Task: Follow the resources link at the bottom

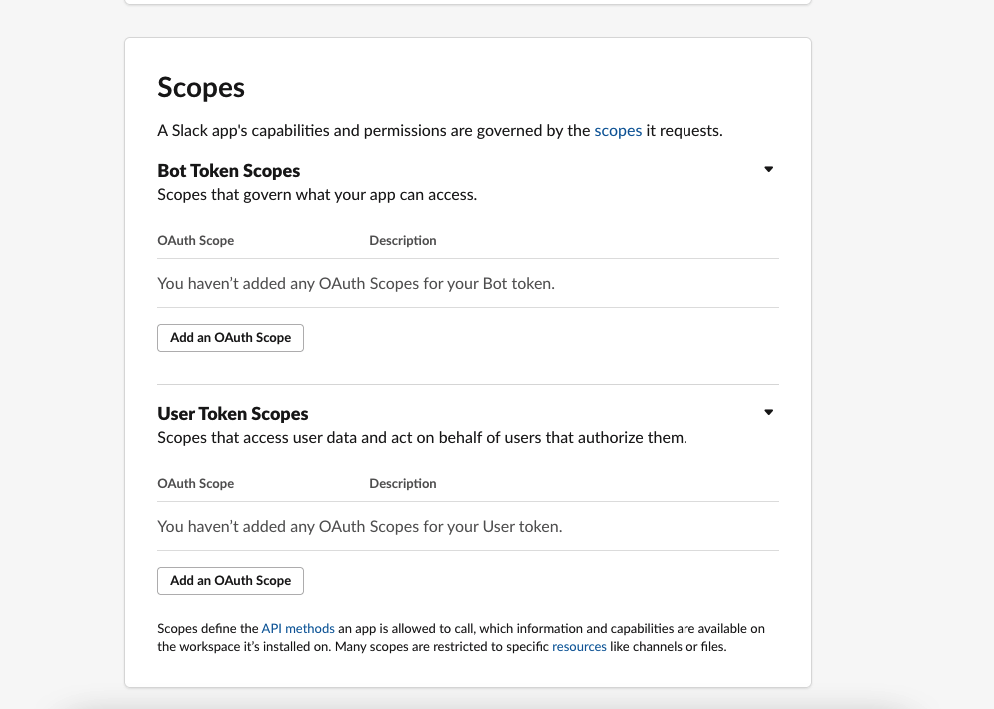Action: tap(579, 646)
